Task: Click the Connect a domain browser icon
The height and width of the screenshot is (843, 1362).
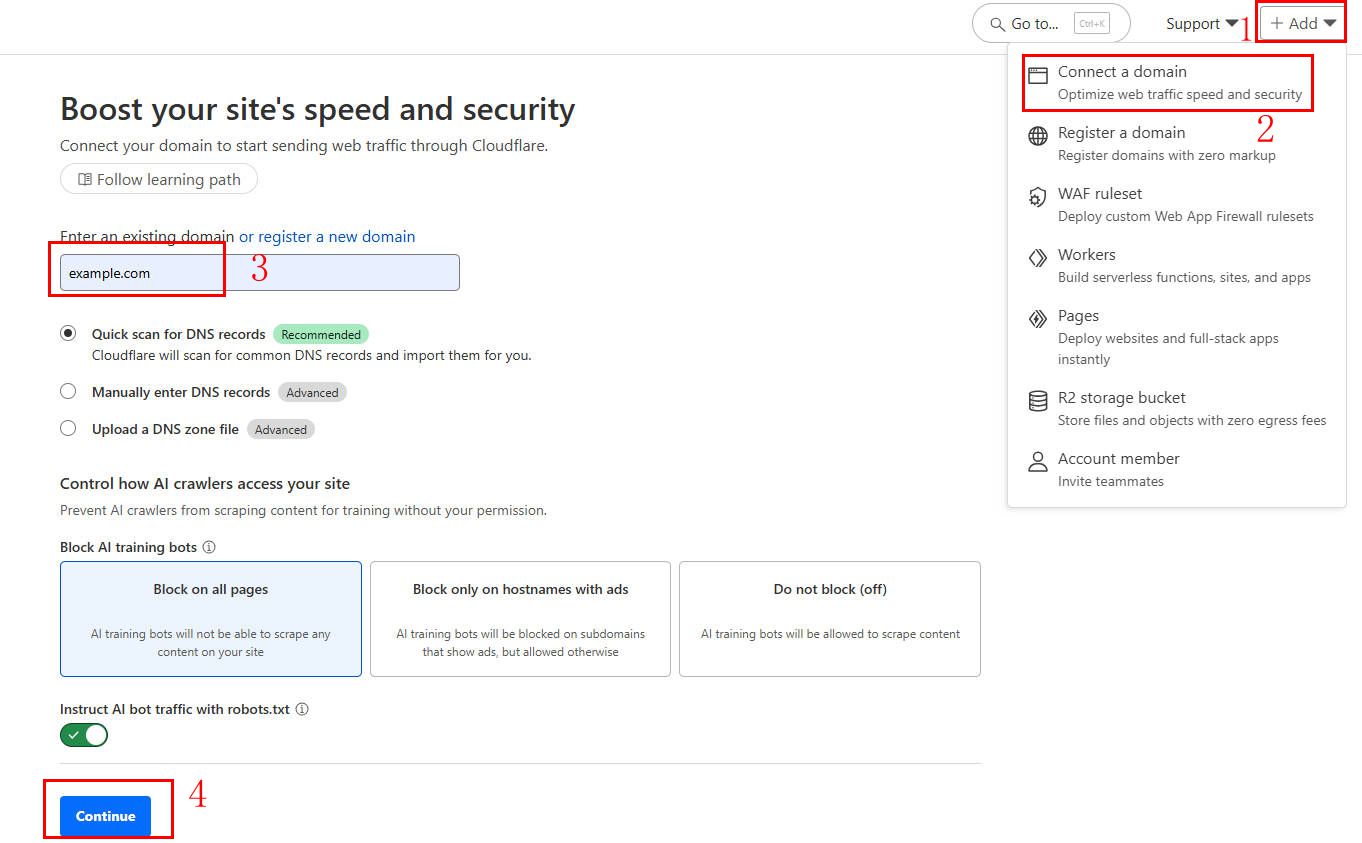Action: tap(1038, 75)
